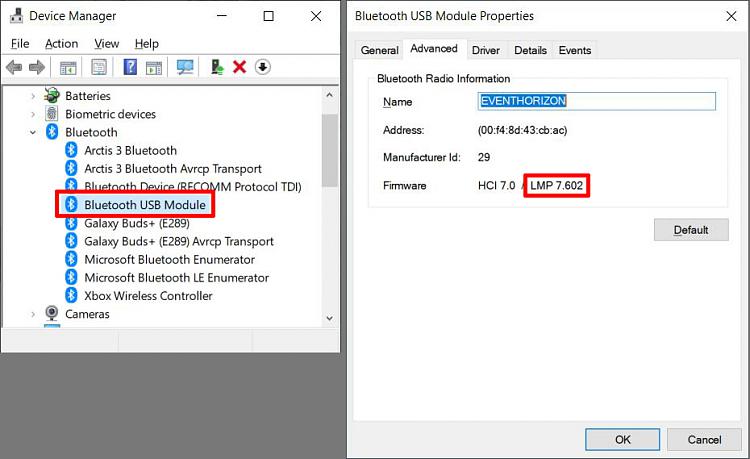The width and height of the screenshot is (750, 459).
Task: Click the Show/Hide Console Tree icon
Action: [68, 67]
